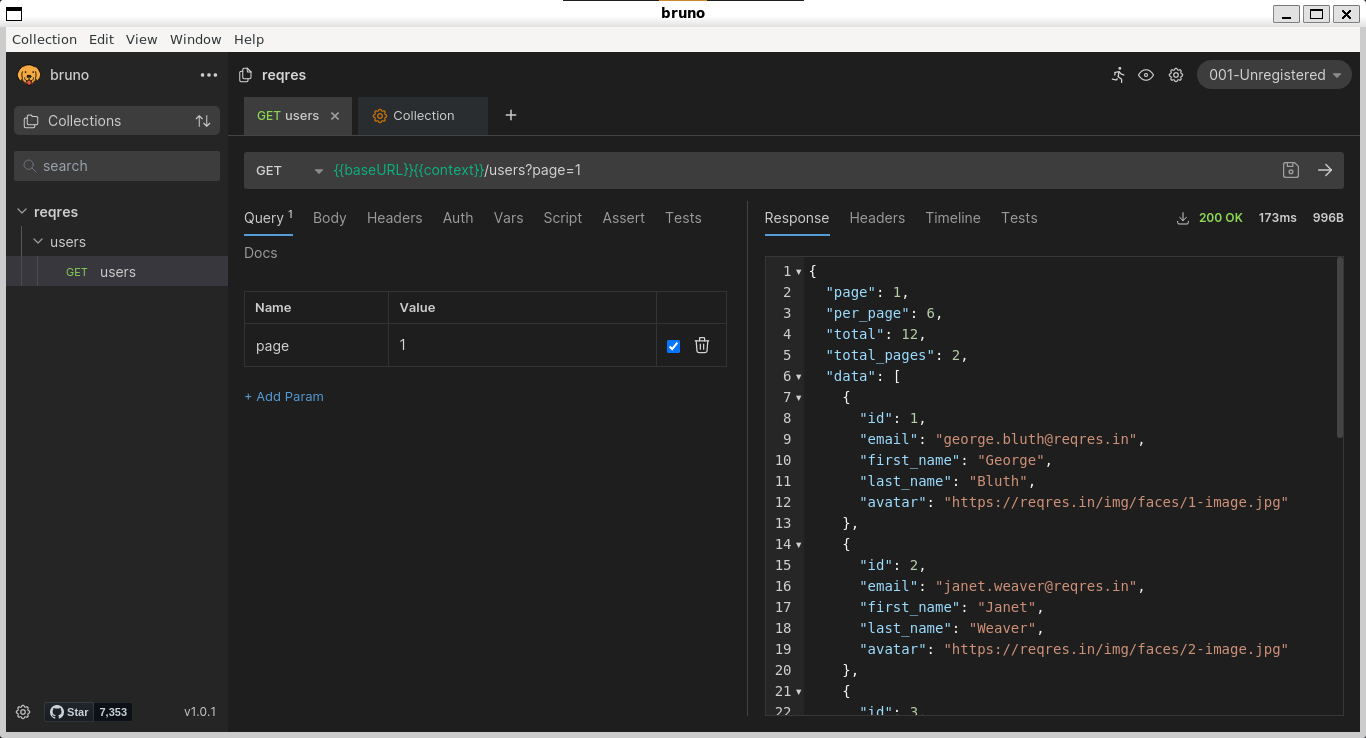
Task: Open the Collection menu in menu bar
Action: click(44, 39)
